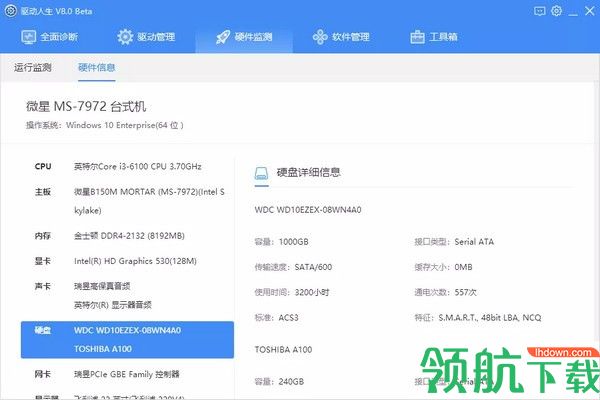600x400 pixels.
Task: Click the 接口类型 Serial ATA value for the WDC disk
Action: pyautogui.click(x=474, y=242)
